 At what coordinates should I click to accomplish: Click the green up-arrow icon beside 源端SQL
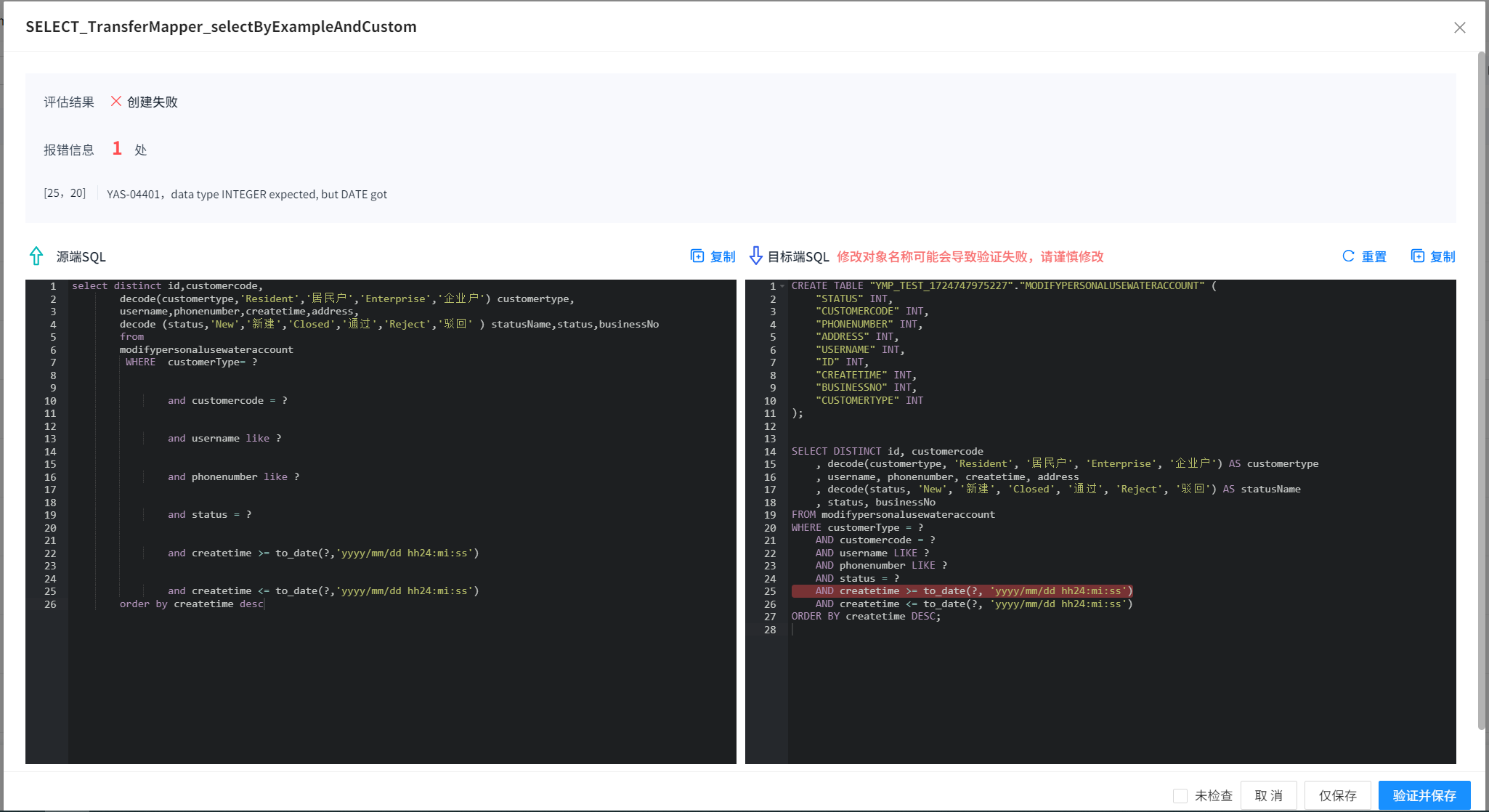pos(37,256)
